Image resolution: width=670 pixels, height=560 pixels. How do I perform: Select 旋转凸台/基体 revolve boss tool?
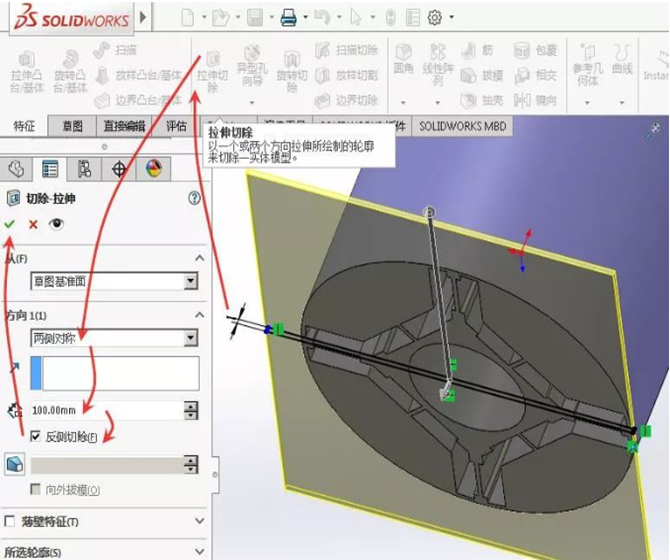point(71,72)
